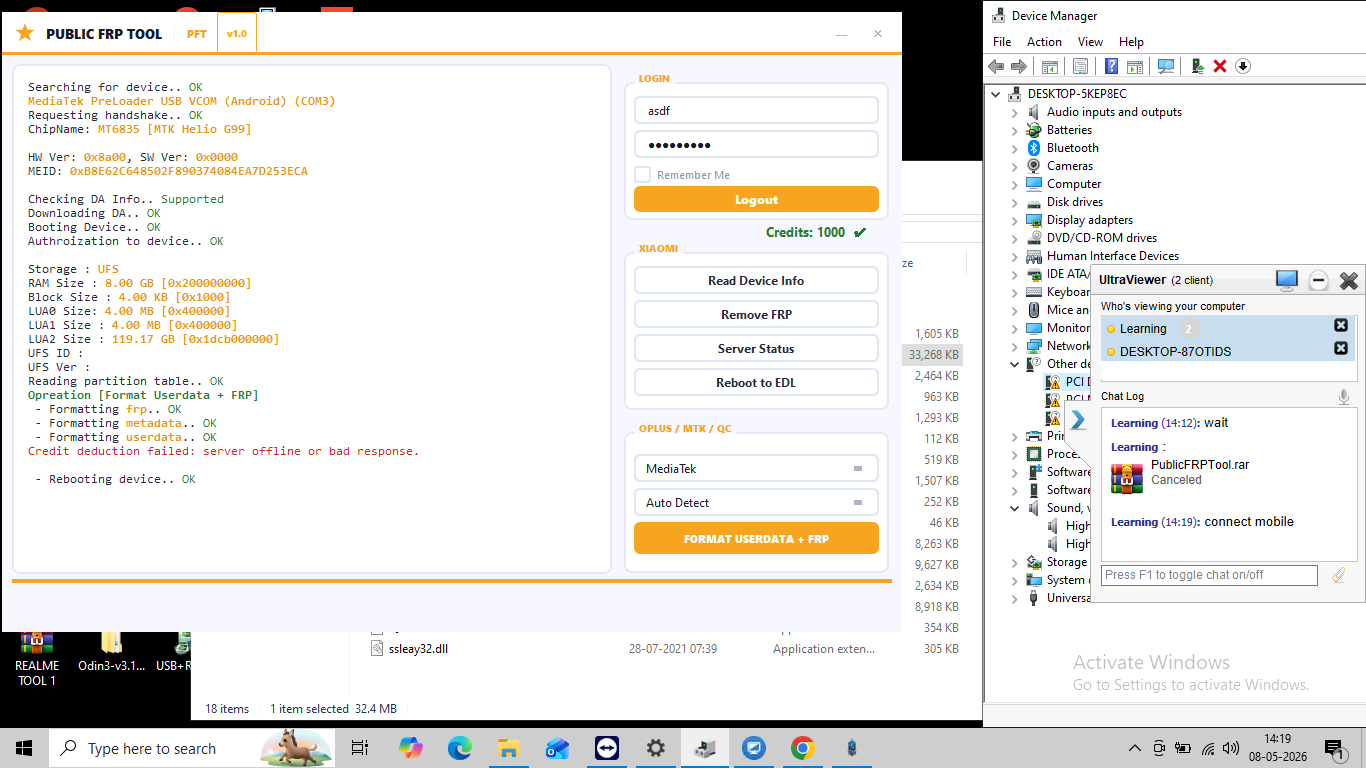This screenshot has height=768, width=1366.
Task: Open the notification center icon
Action: (1334, 748)
